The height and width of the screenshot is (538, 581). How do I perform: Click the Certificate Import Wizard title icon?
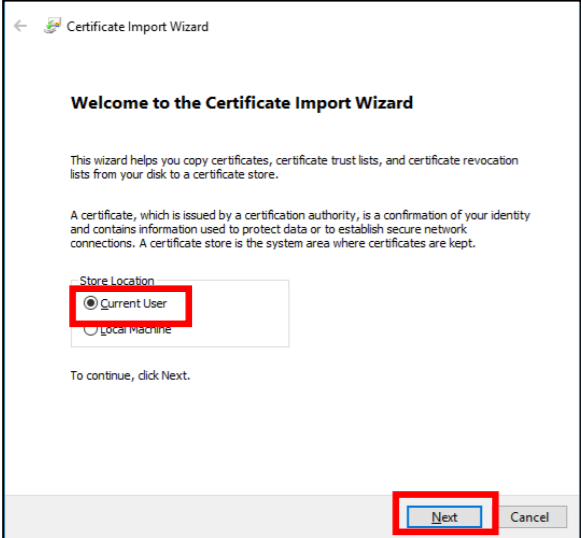pyautogui.click(x=52, y=26)
